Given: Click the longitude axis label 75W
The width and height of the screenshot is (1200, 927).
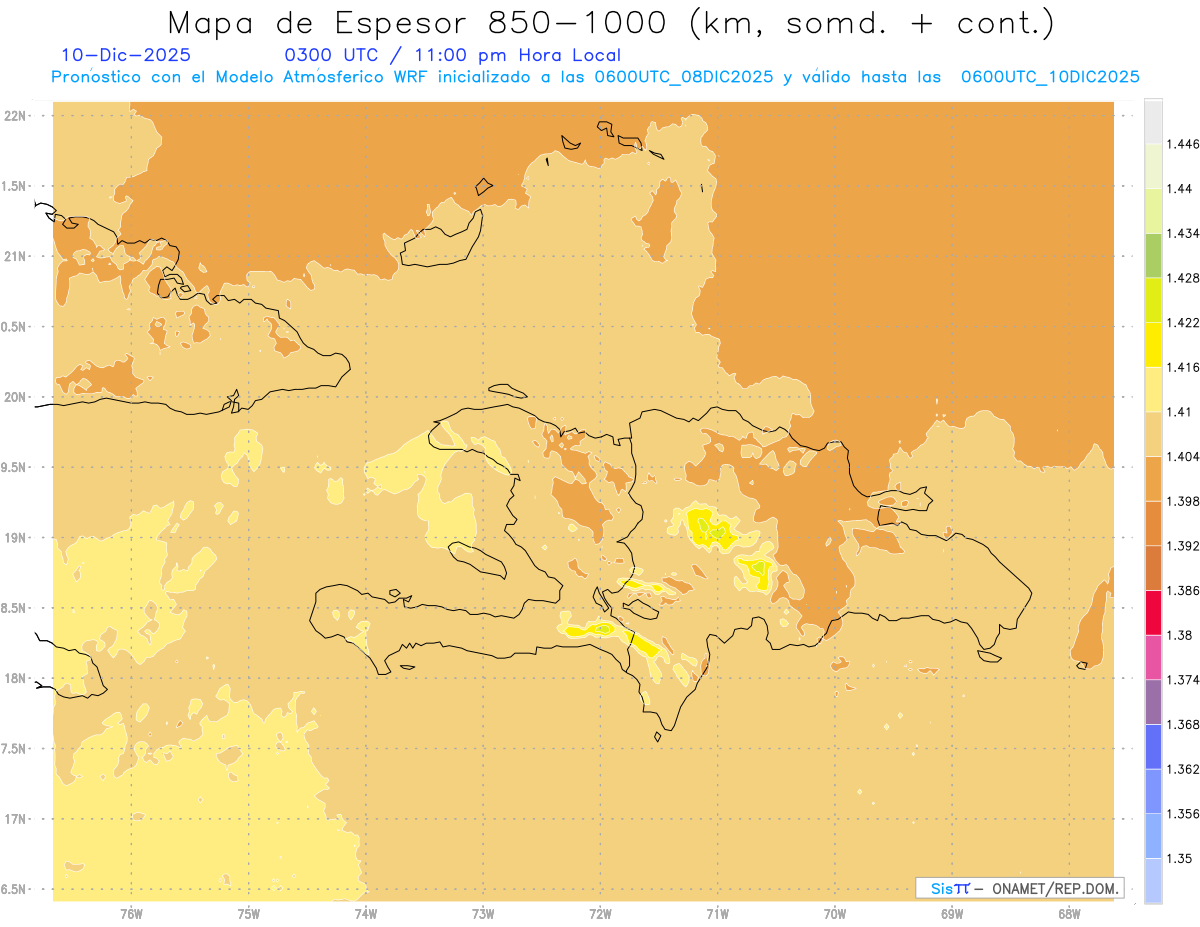Looking at the screenshot, I should click(x=249, y=913).
